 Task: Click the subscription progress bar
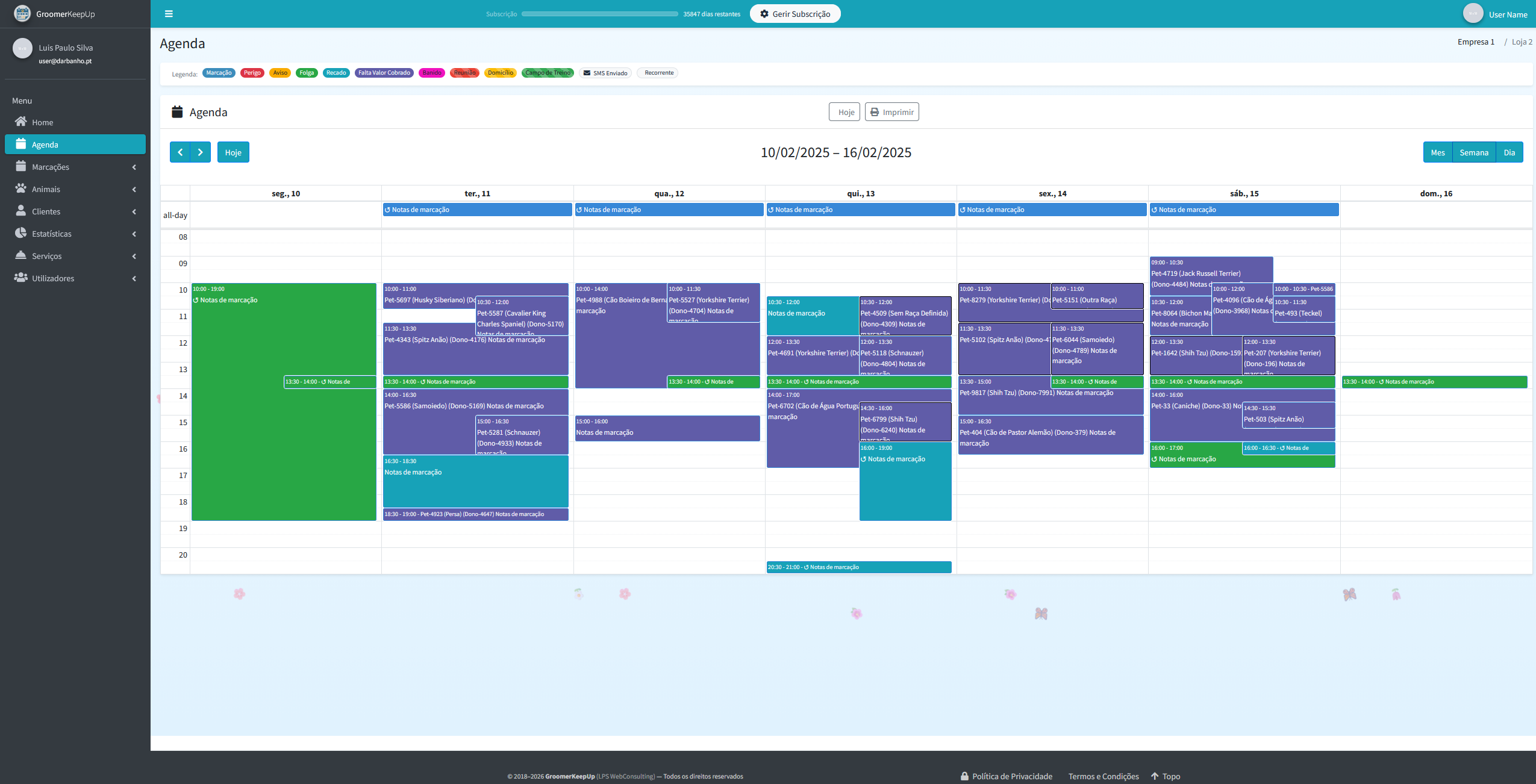coord(599,13)
